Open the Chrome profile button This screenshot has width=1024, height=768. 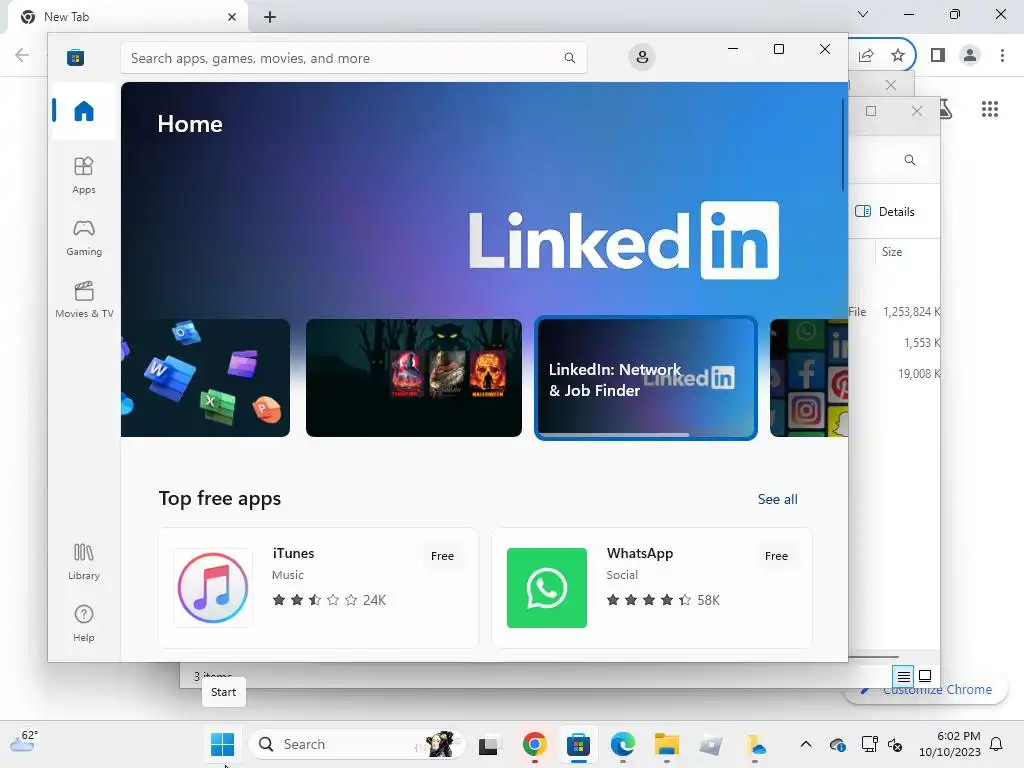click(x=970, y=56)
